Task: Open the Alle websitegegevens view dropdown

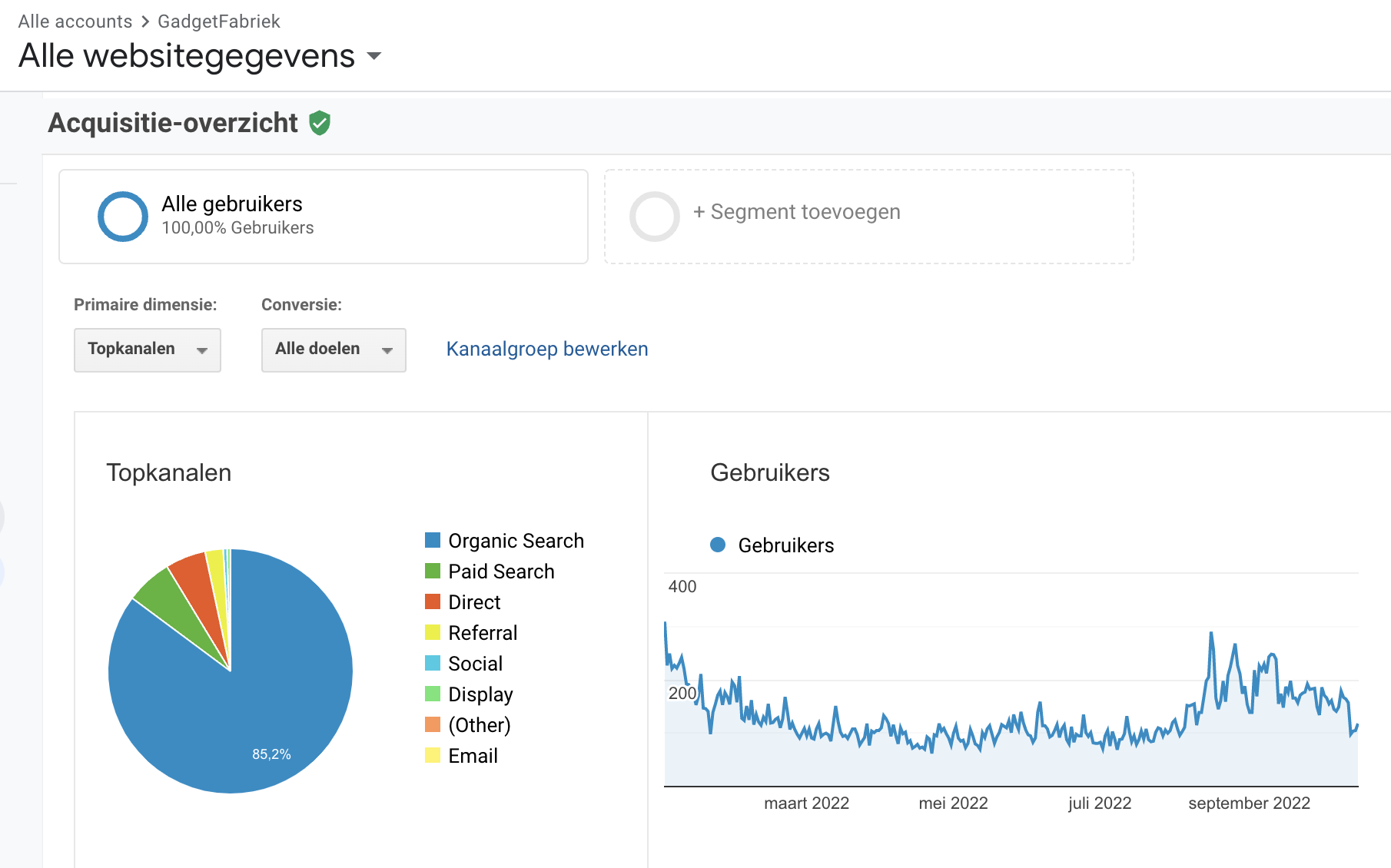Action: 374,55
